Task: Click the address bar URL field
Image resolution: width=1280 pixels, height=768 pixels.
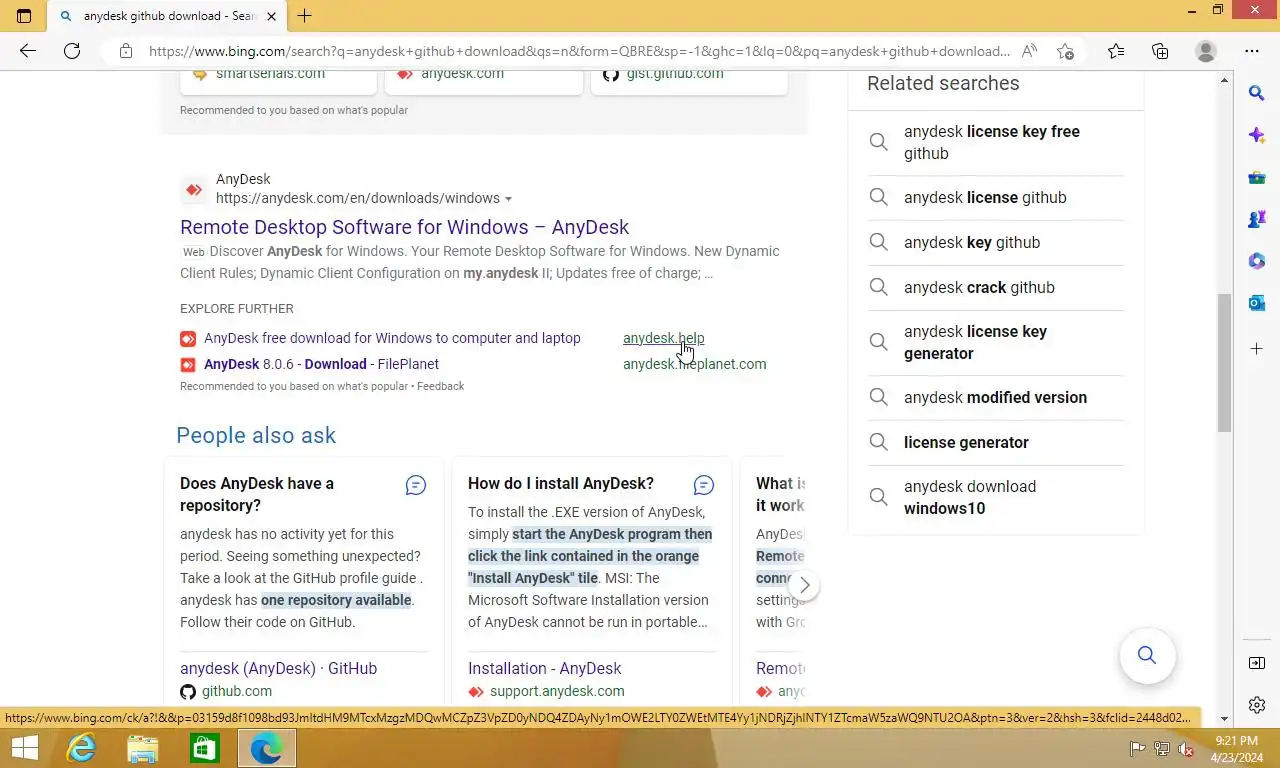Action: coord(579,51)
